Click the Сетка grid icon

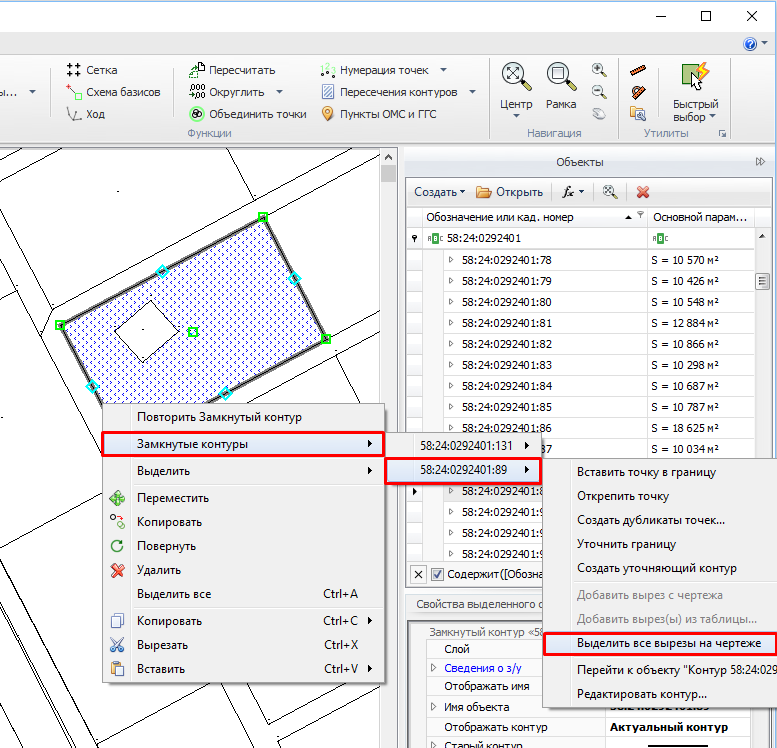(73, 70)
